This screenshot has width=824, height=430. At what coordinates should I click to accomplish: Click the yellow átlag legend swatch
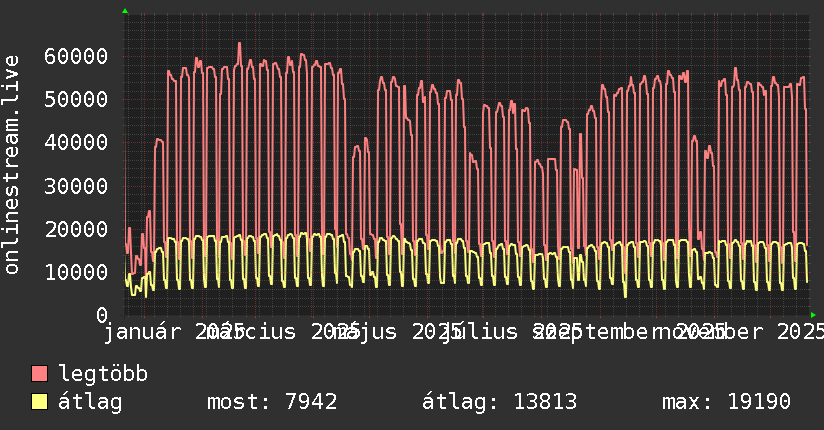click(x=39, y=402)
